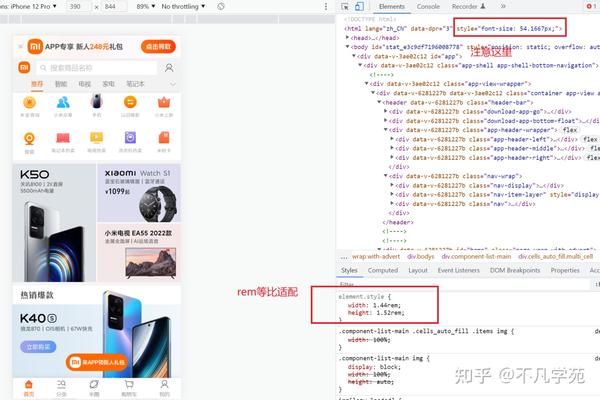Open the shopping cart bottom nav icon
This screenshot has width=600, height=400.
pyautogui.click(x=129, y=387)
